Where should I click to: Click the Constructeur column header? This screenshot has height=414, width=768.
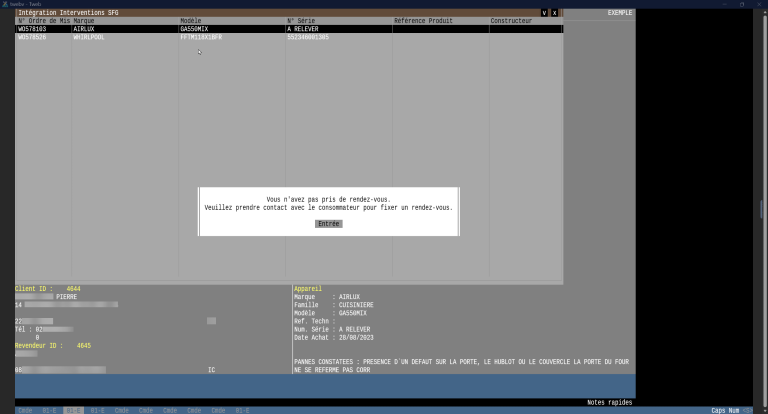[511, 21]
